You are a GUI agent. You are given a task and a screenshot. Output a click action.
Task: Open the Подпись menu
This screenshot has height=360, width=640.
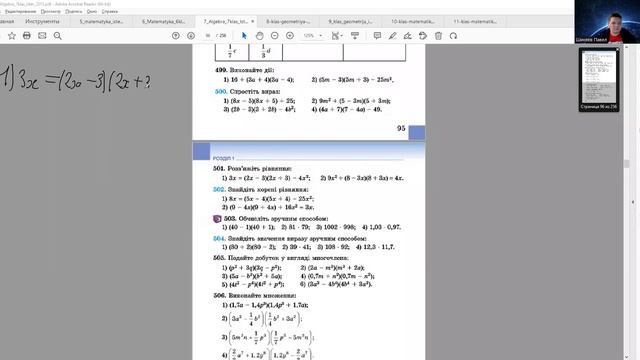click(x=74, y=11)
